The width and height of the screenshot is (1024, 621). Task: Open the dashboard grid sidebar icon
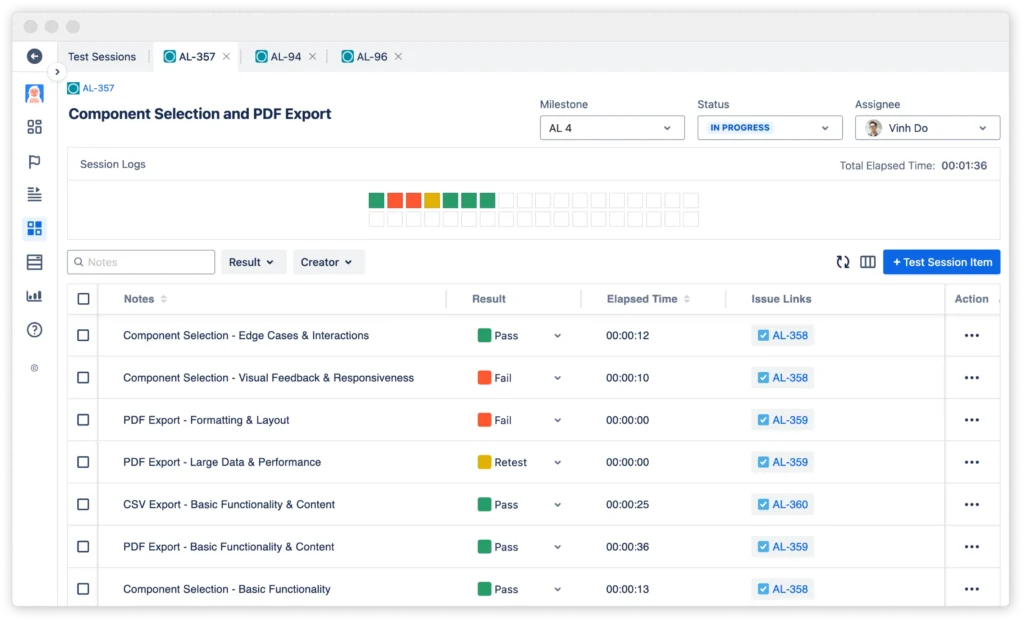coord(35,127)
